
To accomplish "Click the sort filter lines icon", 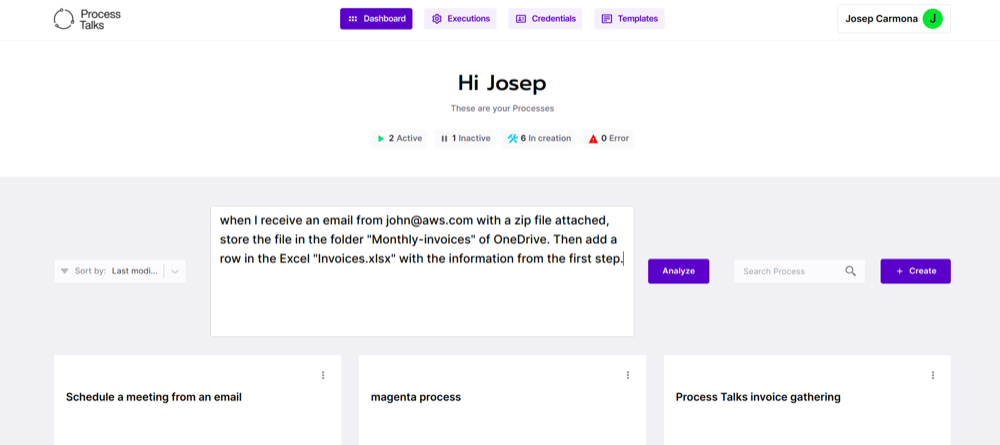I will click(x=64, y=271).
